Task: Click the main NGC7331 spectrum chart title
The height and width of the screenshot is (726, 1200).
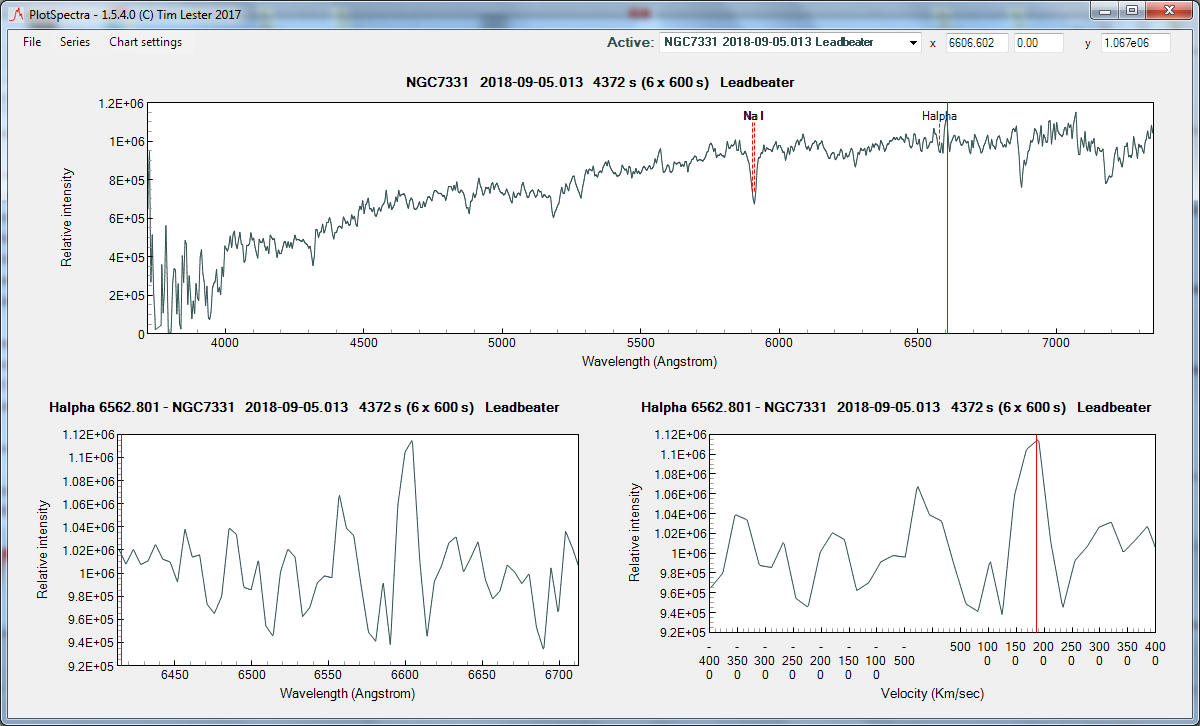Action: [600, 82]
